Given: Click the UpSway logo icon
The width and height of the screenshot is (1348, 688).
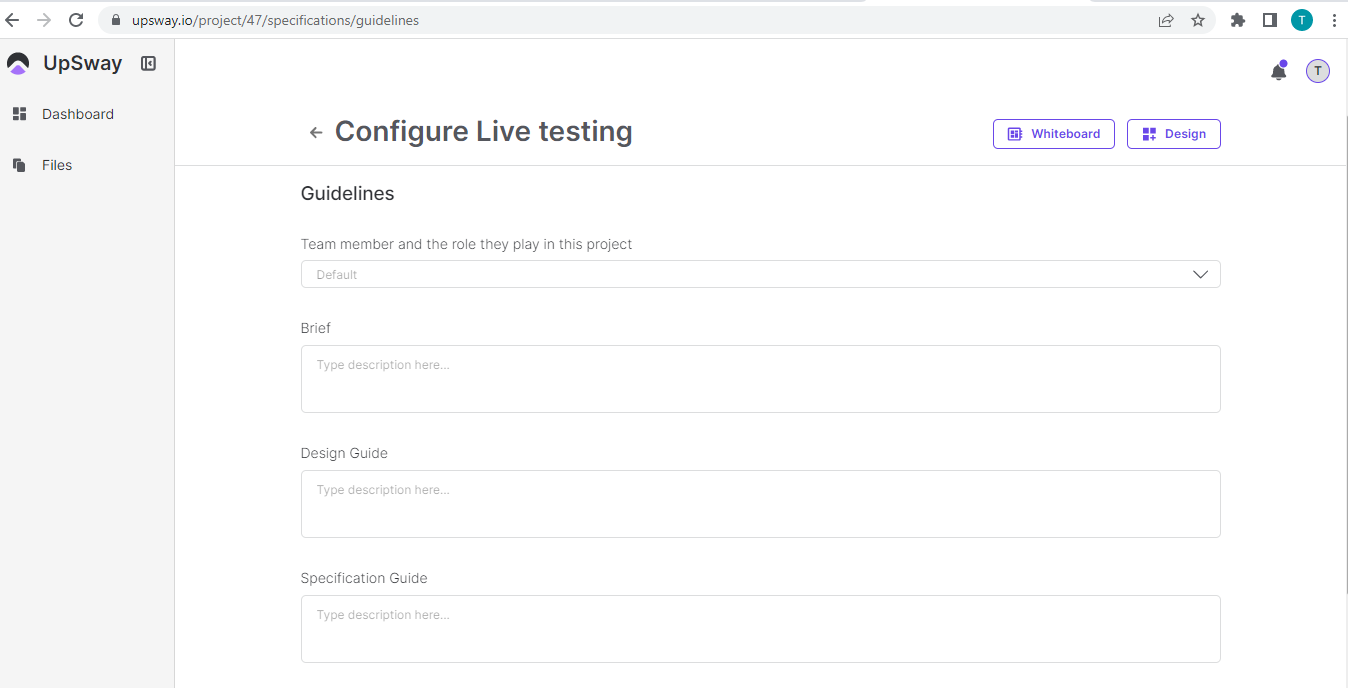Looking at the screenshot, I should coord(18,64).
